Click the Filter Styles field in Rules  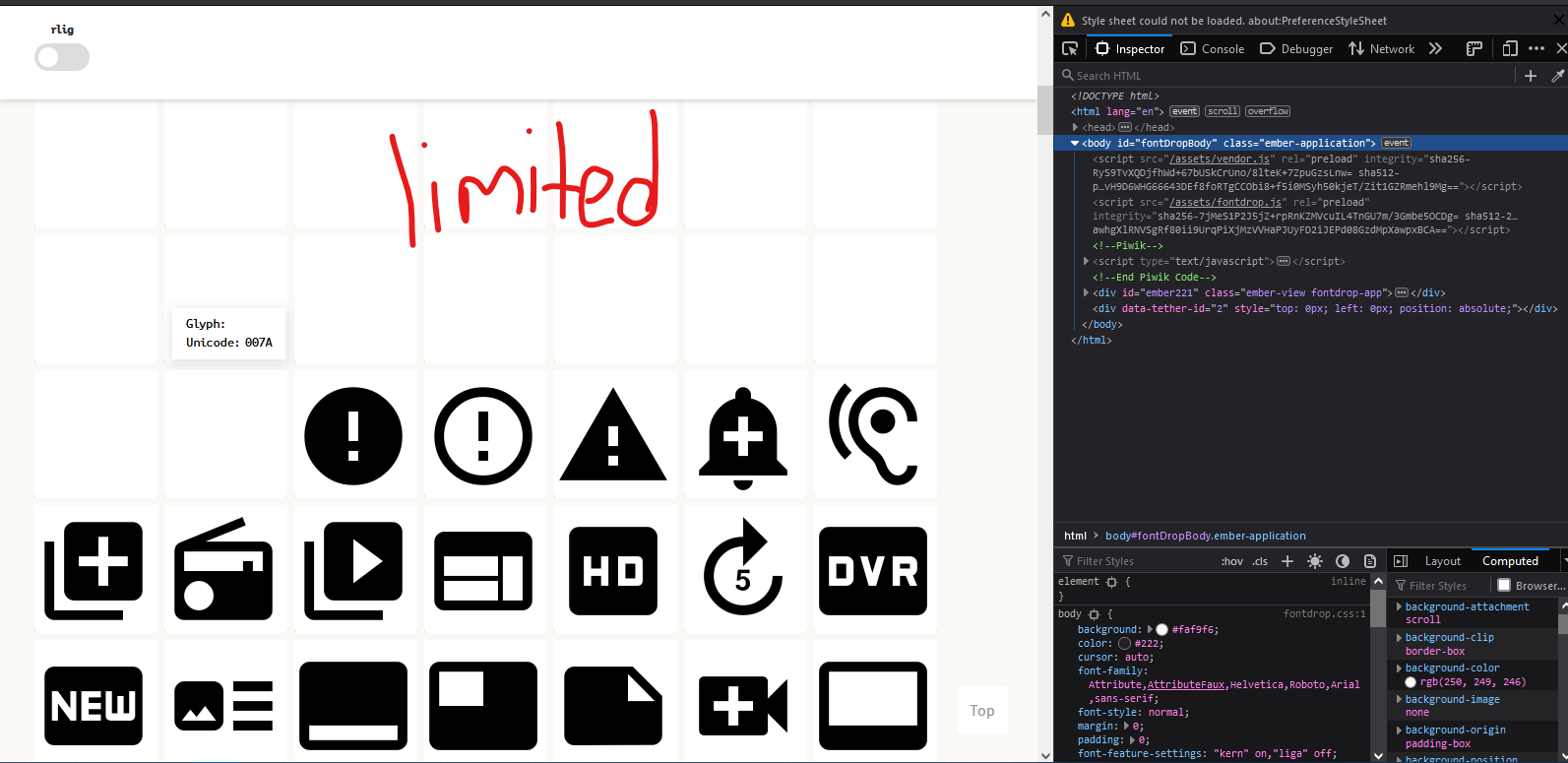click(1137, 561)
